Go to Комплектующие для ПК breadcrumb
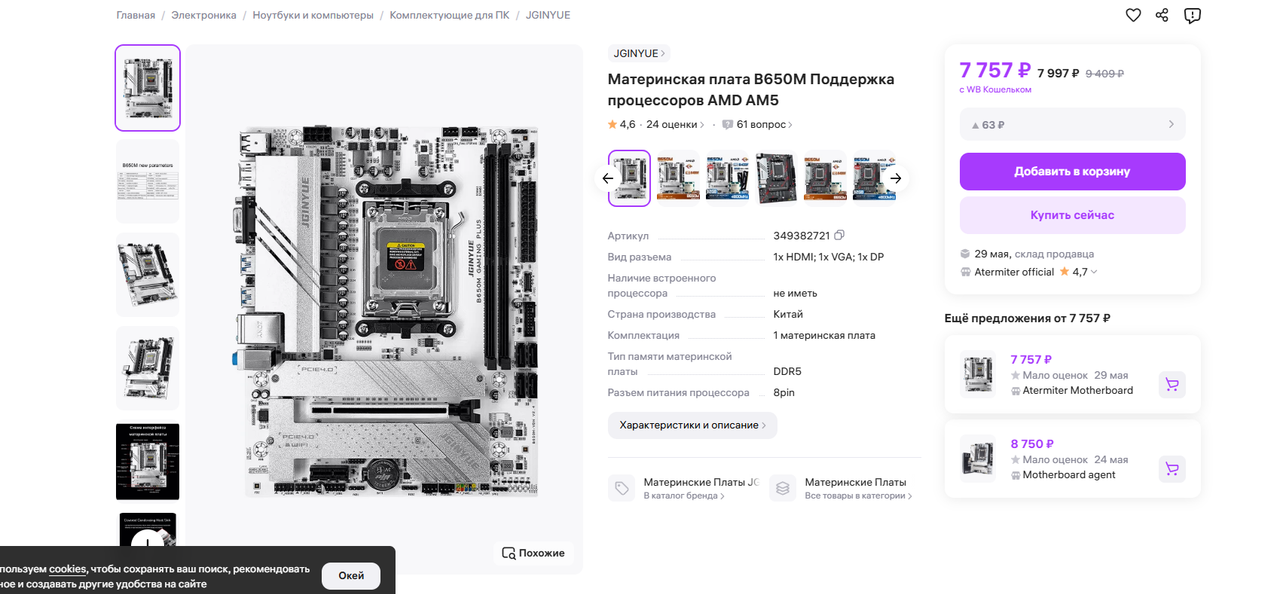 pyautogui.click(x=450, y=15)
